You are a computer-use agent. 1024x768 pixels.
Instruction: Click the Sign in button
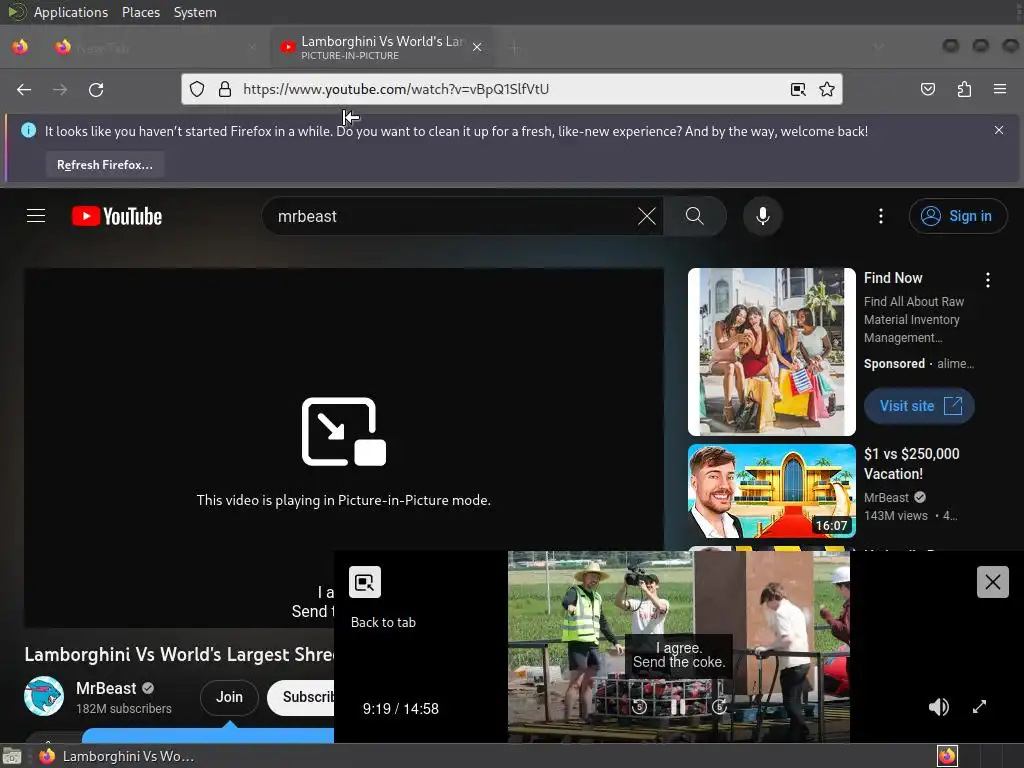[x=957, y=216]
